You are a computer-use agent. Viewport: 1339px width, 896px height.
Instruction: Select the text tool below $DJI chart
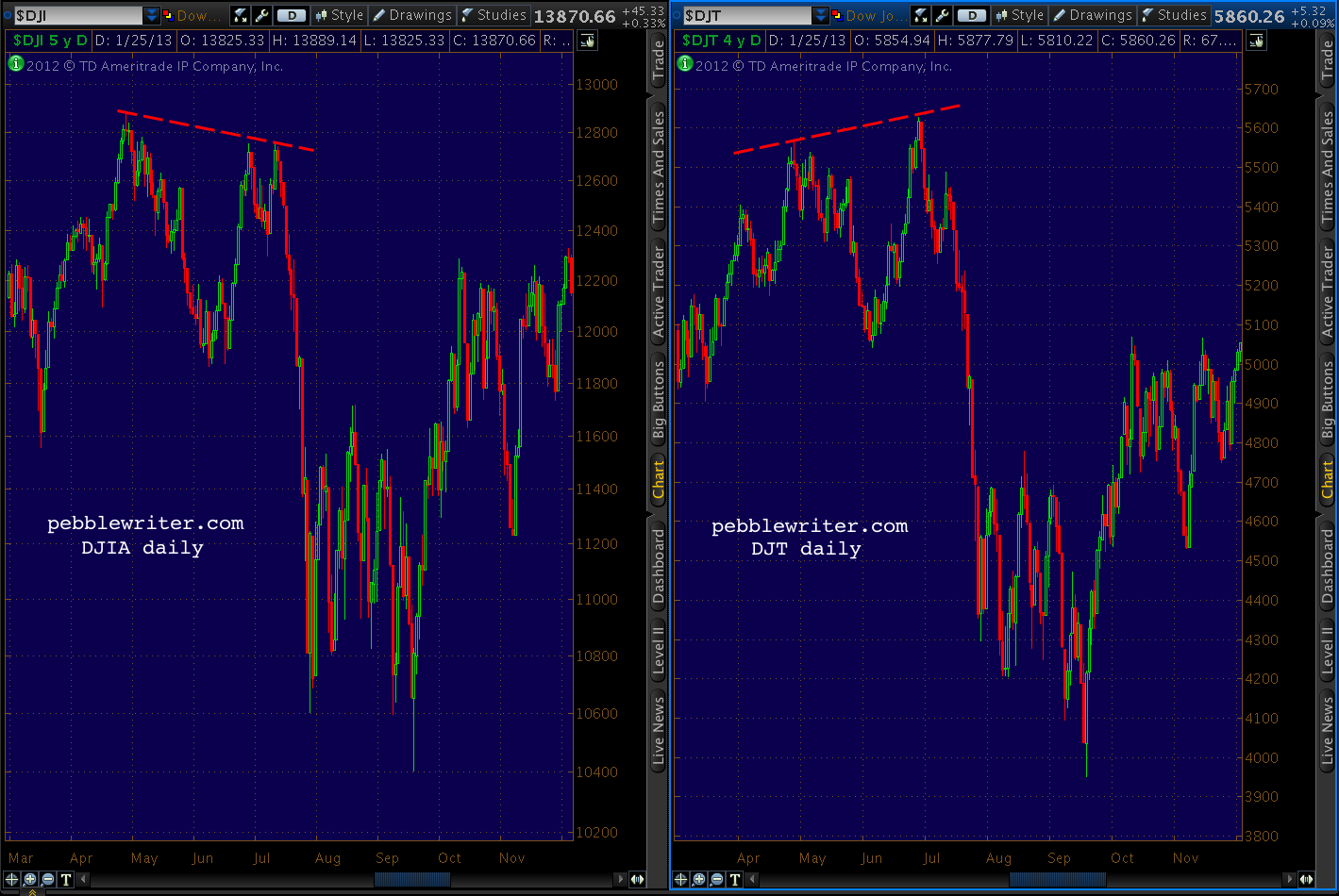[x=66, y=879]
